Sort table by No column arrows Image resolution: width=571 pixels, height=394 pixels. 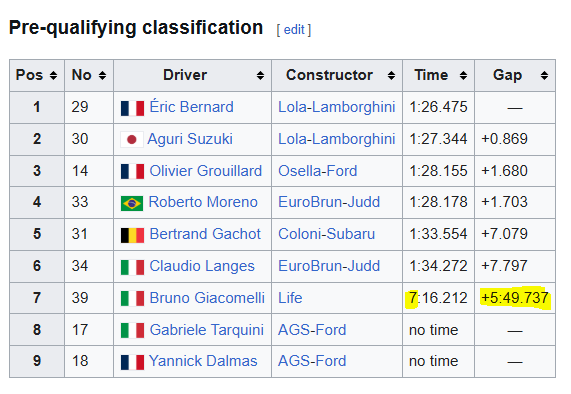[102, 75]
